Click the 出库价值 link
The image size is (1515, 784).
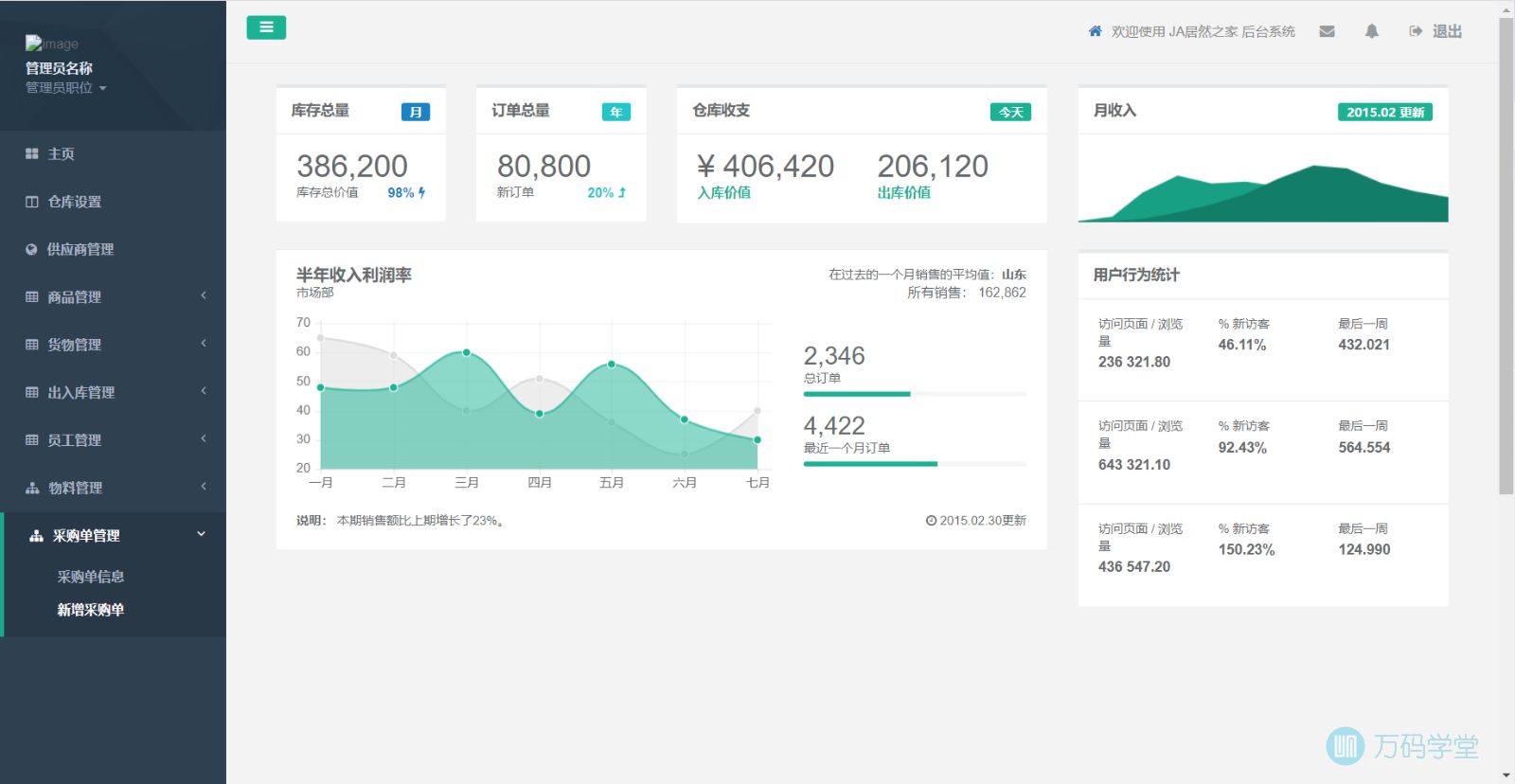pos(904,192)
